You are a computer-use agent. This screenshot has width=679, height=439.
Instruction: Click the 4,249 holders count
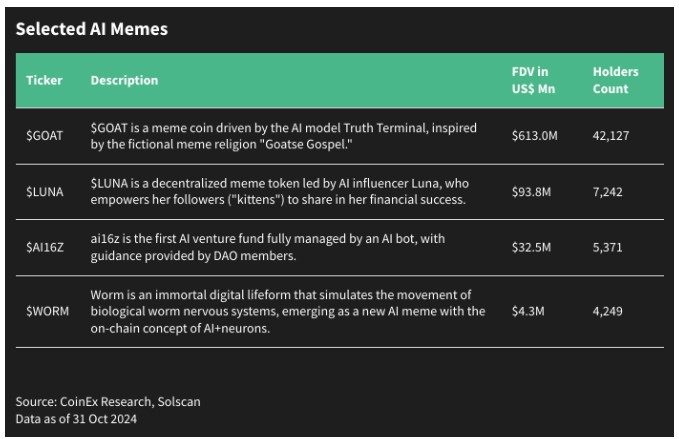coord(608,311)
